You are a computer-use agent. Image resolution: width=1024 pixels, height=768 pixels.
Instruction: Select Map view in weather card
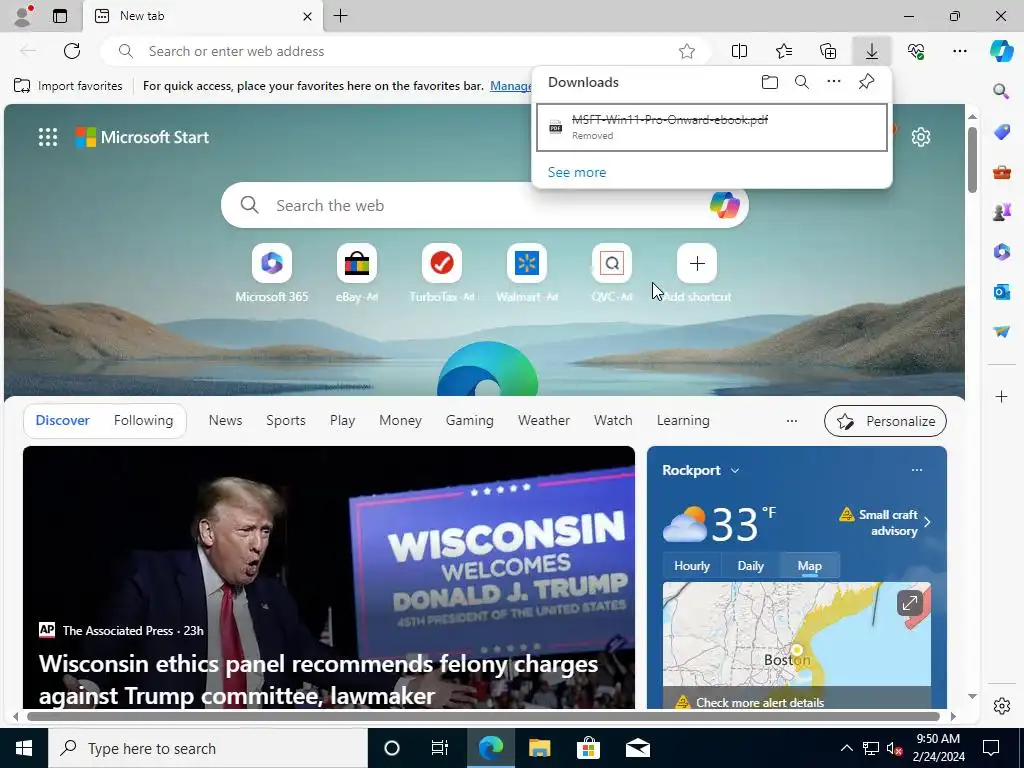click(809, 566)
